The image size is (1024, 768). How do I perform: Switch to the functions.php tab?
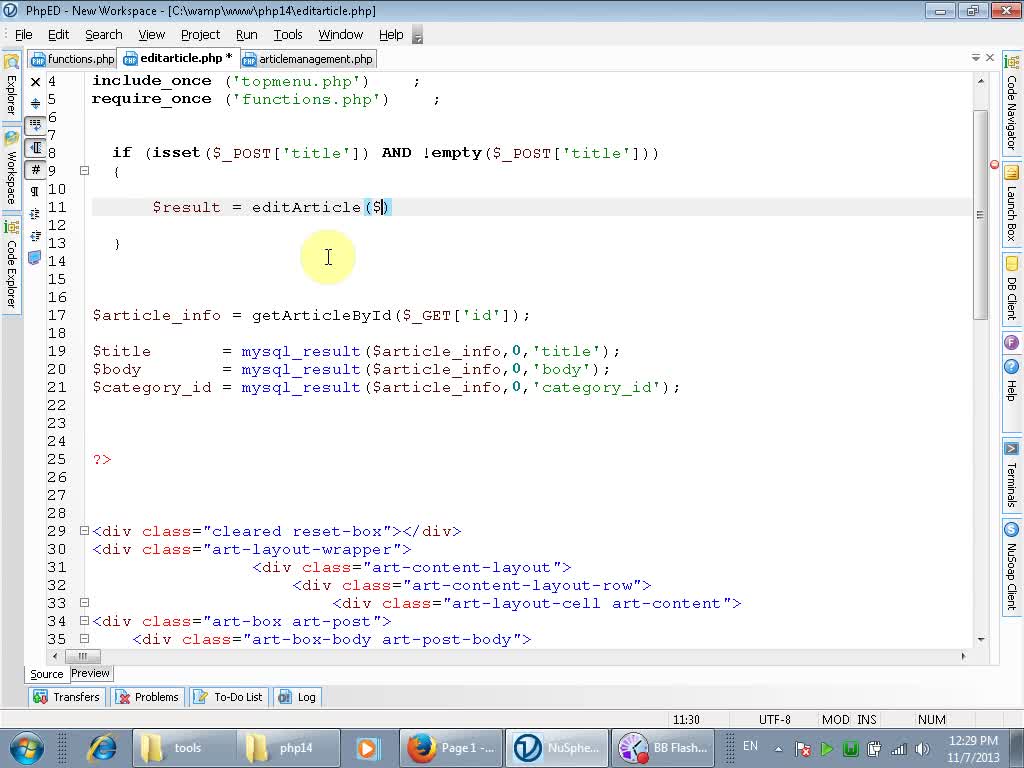pos(73,59)
